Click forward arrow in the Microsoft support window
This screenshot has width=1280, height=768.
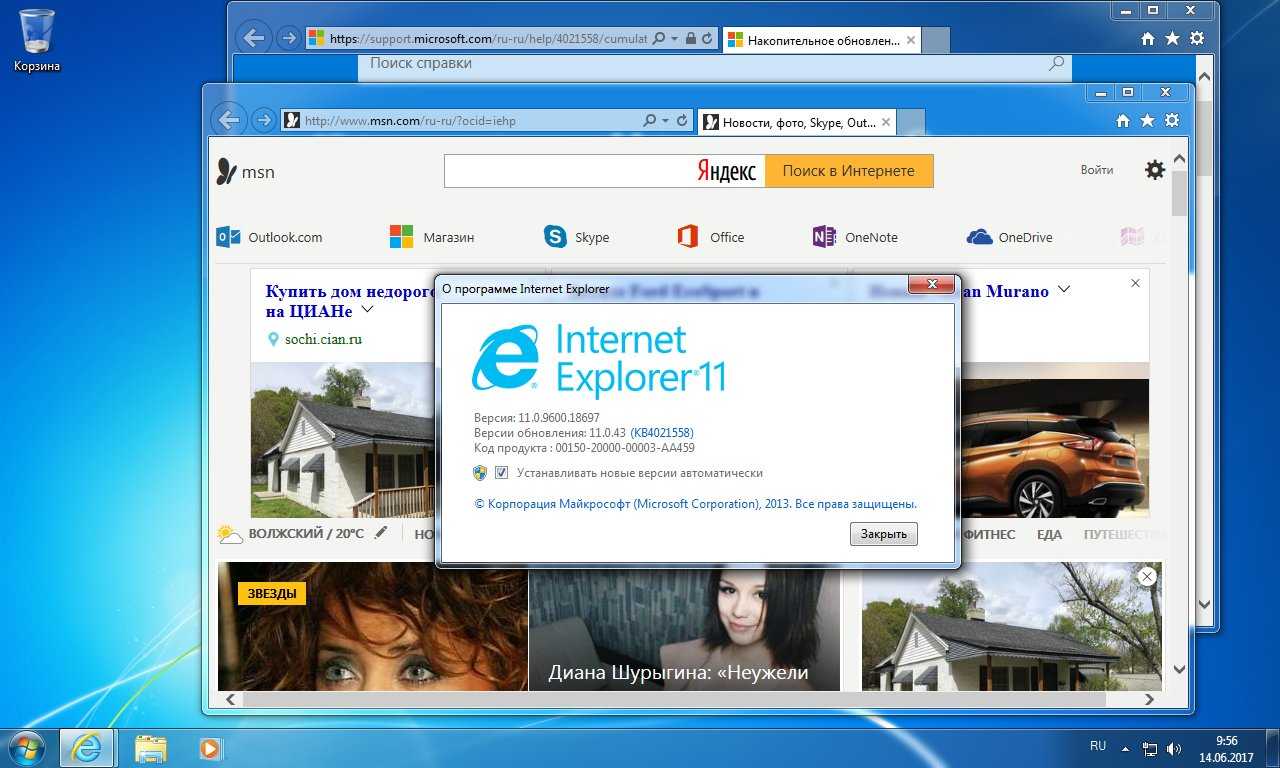click(x=288, y=38)
